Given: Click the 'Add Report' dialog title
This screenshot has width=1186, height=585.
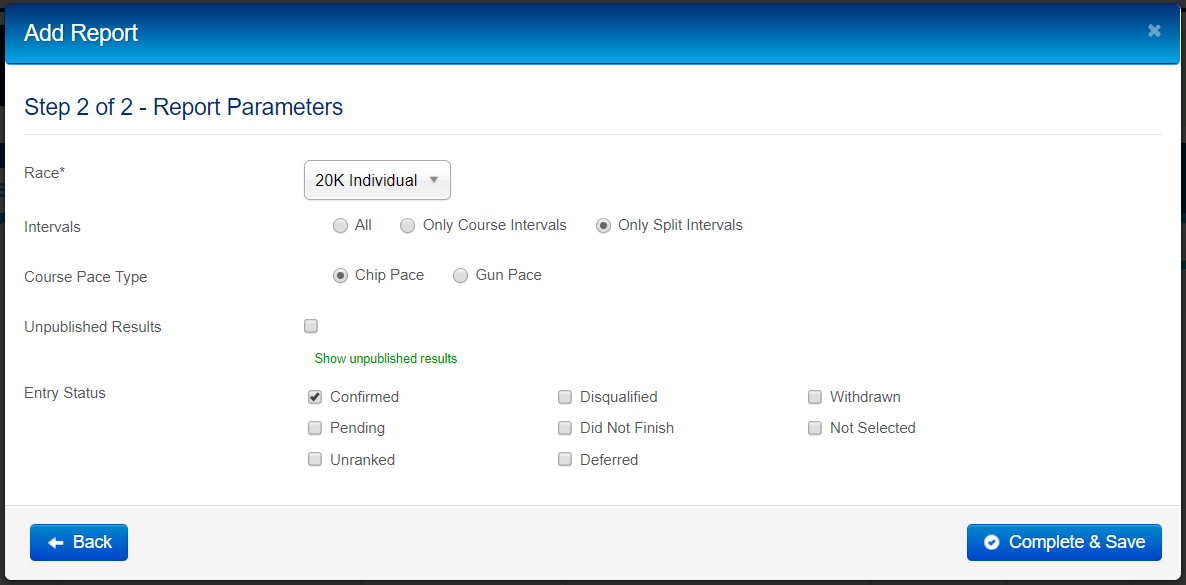Looking at the screenshot, I should click(x=81, y=33).
